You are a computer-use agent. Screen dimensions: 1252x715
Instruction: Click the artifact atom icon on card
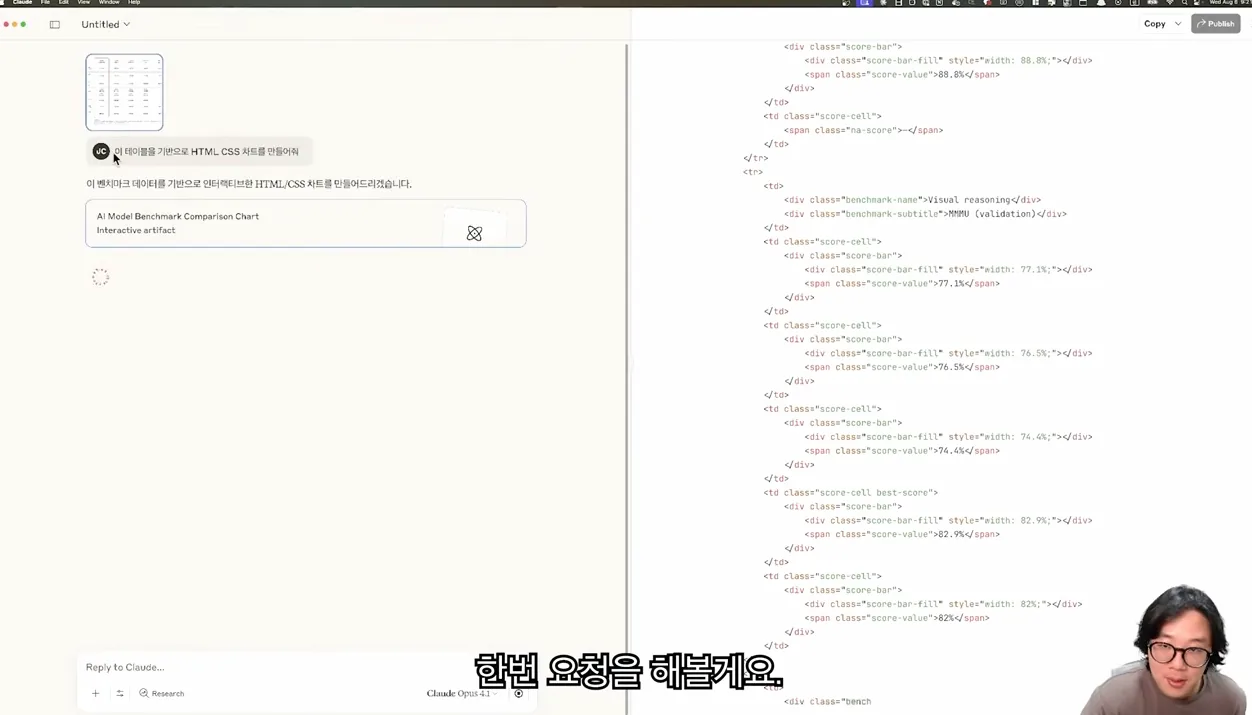pyautogui.click(x=474, y=233)
